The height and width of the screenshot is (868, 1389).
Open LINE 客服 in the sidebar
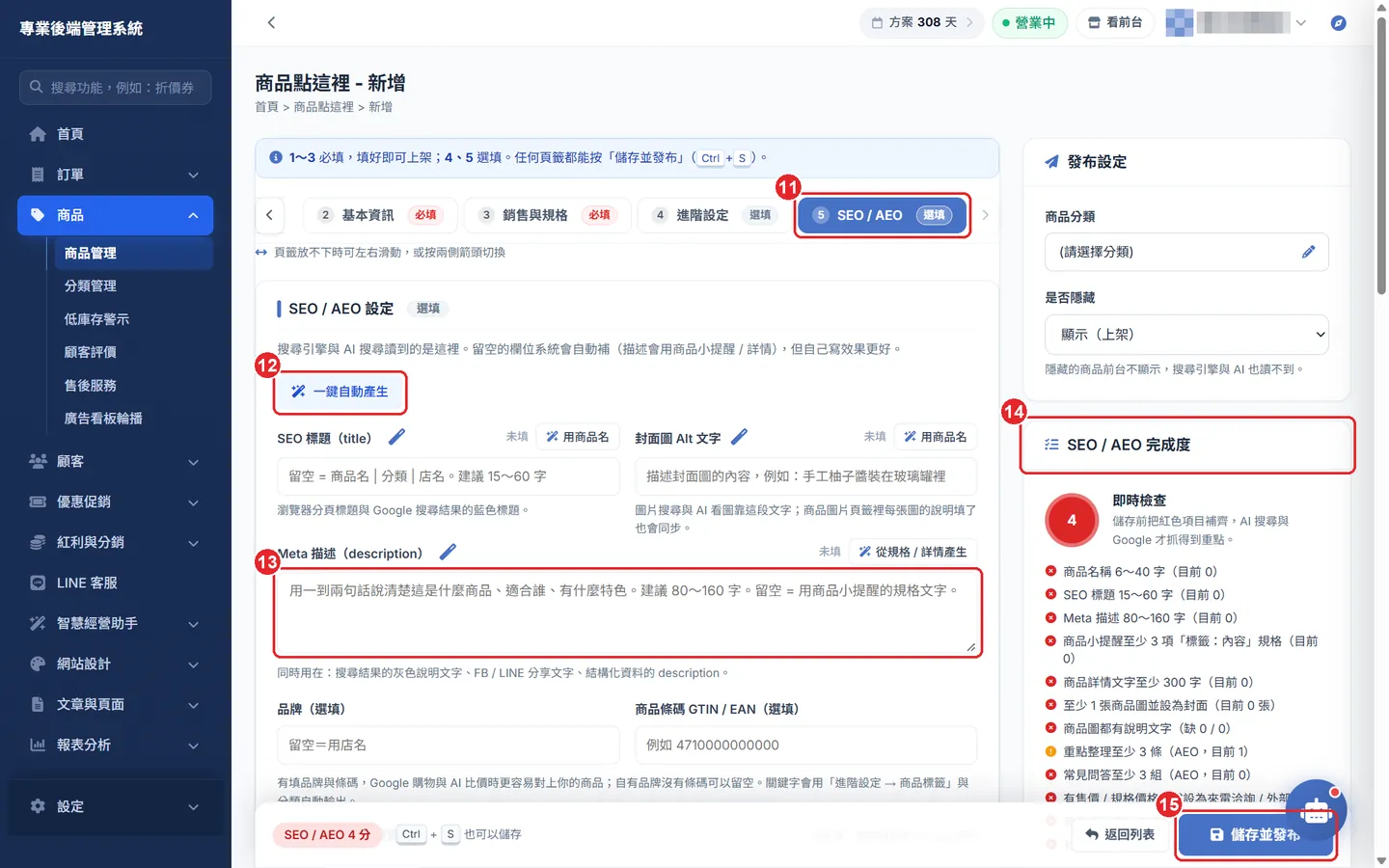(x=116, y=583)
